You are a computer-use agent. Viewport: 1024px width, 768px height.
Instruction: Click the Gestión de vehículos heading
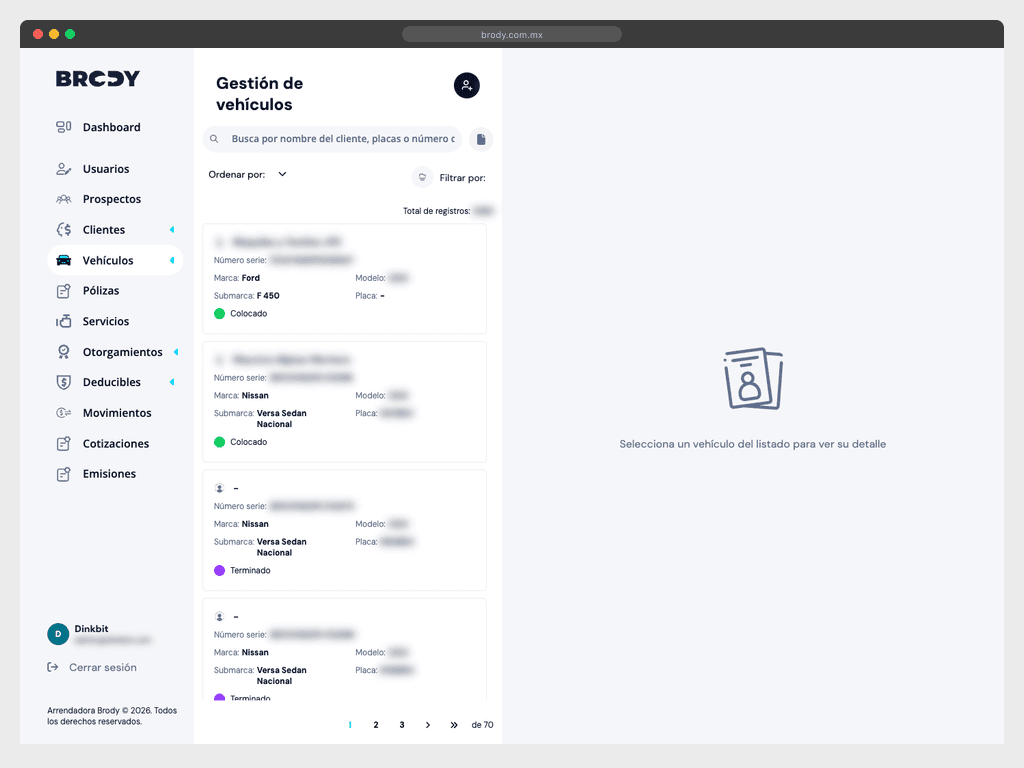tap(260, 94)
